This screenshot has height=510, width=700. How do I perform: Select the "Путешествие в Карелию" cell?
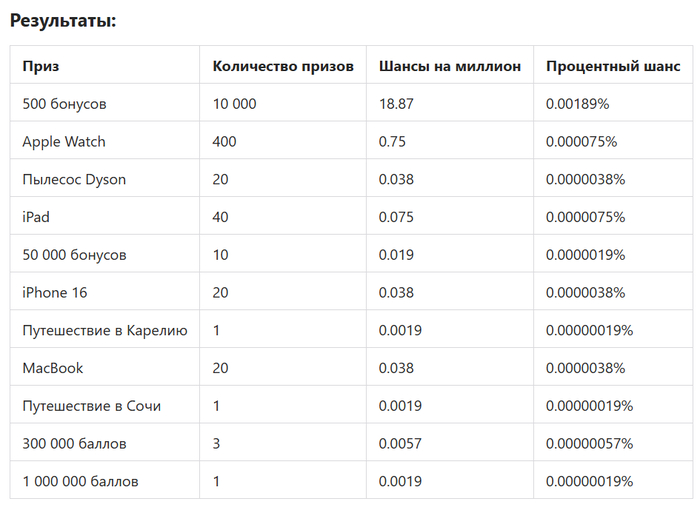[105, 330]
